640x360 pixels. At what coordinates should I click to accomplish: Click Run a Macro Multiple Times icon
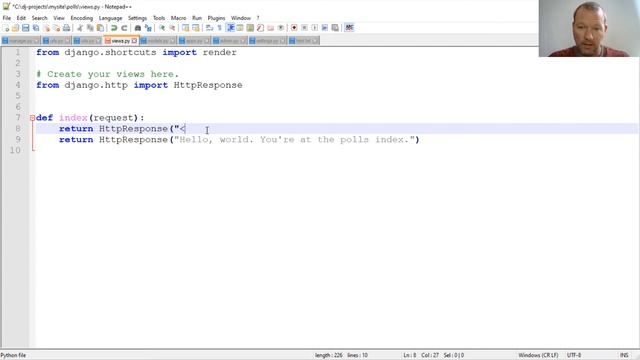coord(324,28)
